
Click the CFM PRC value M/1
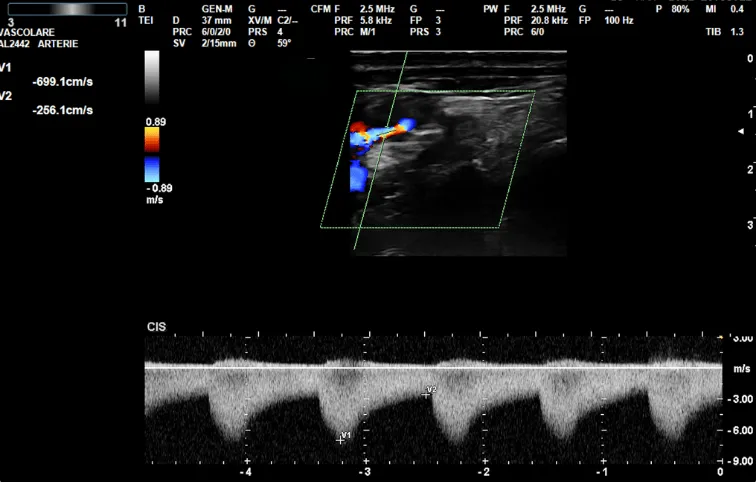click(x=367, y=32)
